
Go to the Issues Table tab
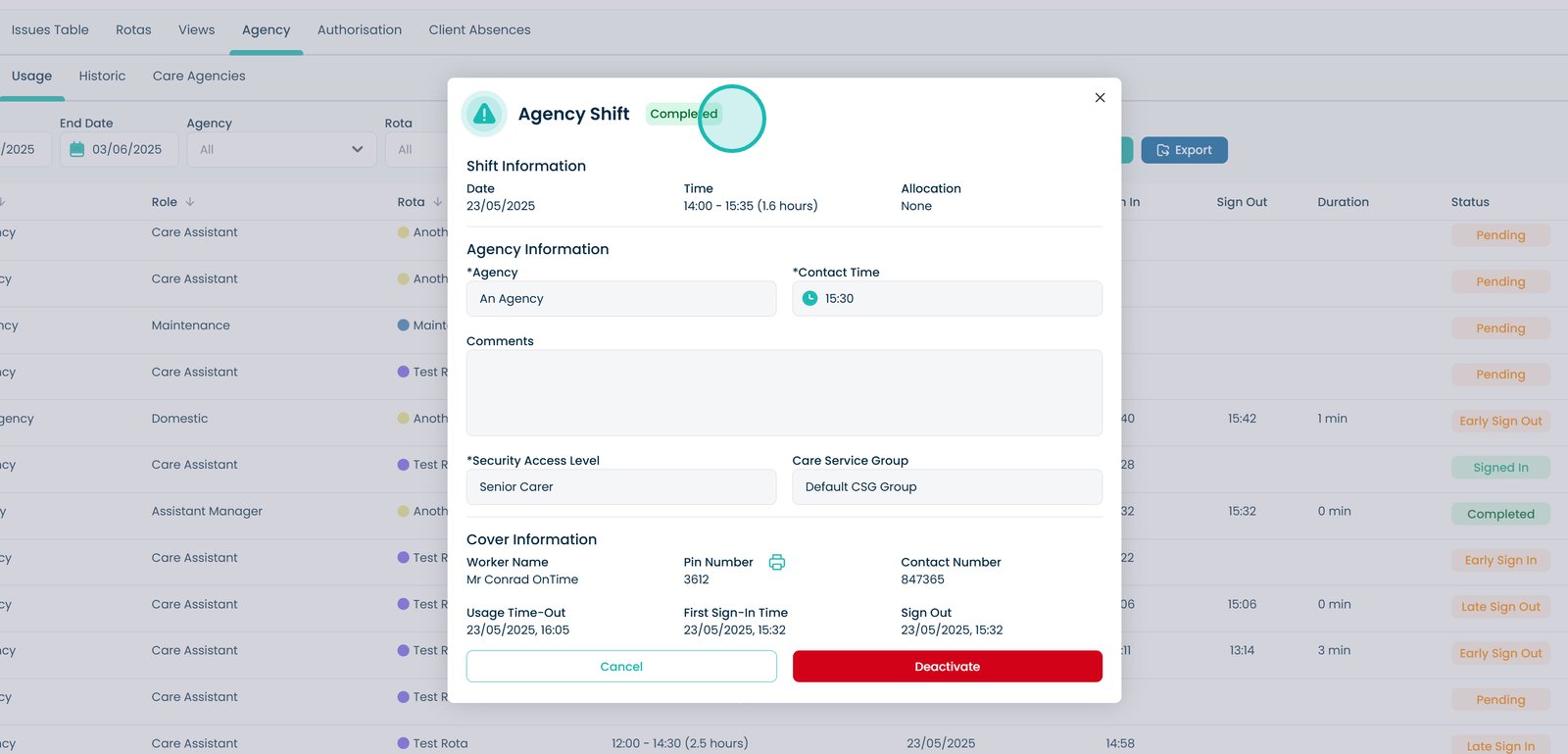(x=50, y=30)
